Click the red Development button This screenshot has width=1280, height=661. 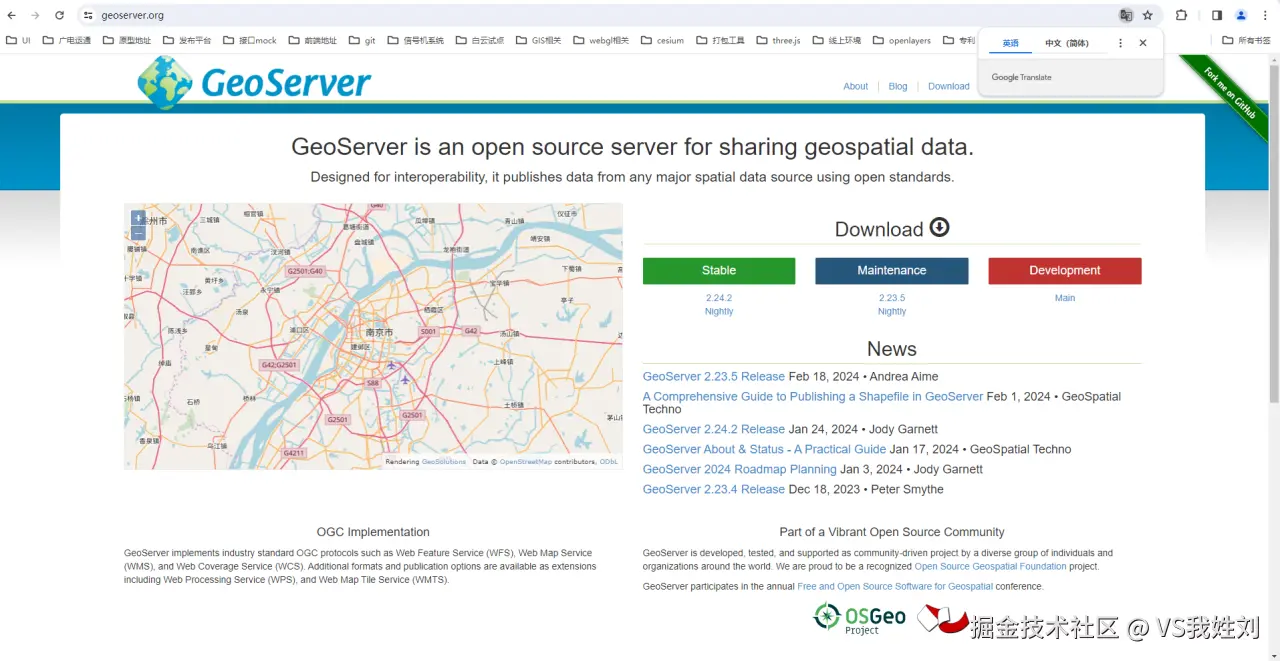[1065, 271]
